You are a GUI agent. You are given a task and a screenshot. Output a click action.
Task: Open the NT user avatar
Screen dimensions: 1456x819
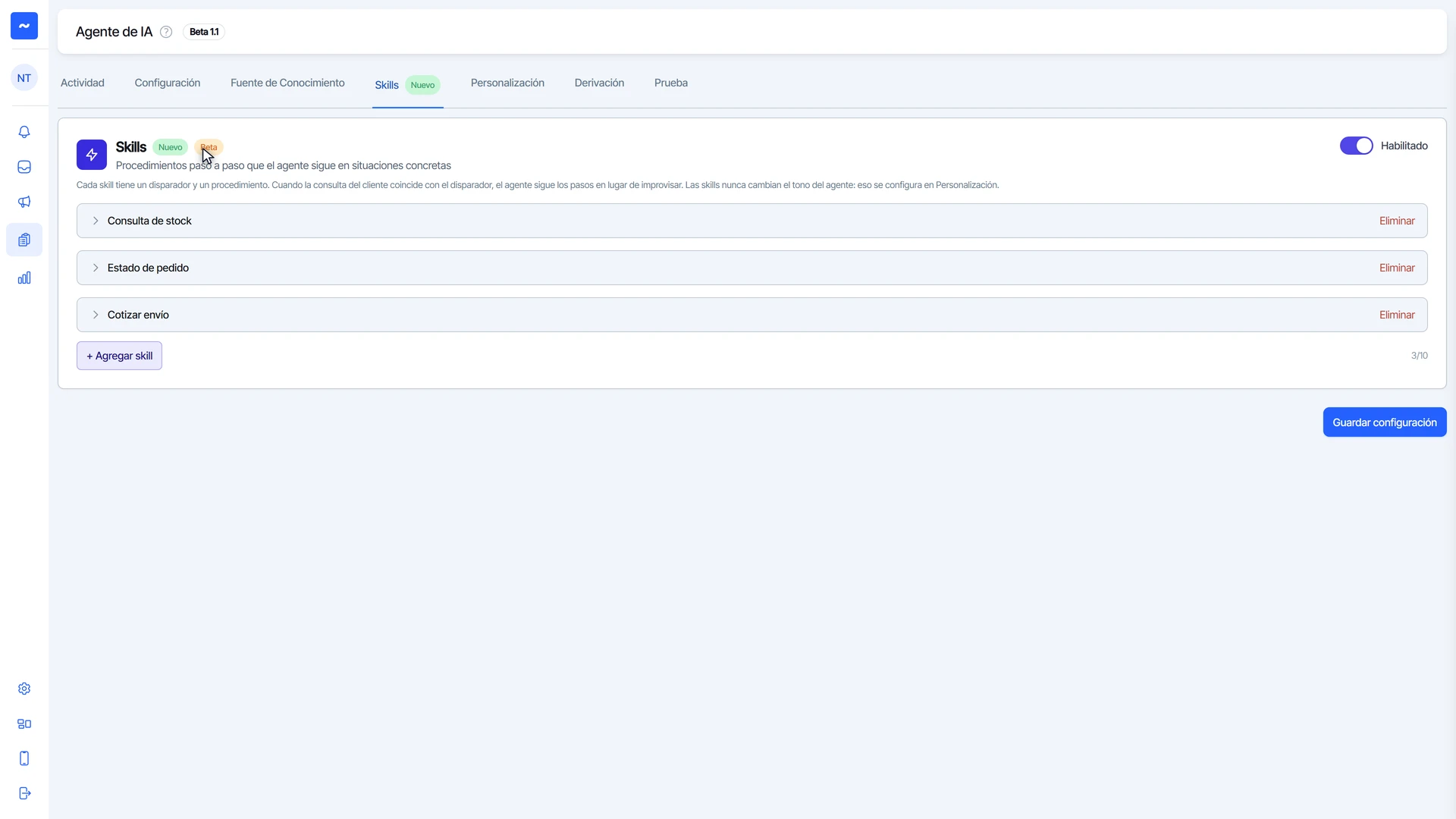(x=24, y=78)
